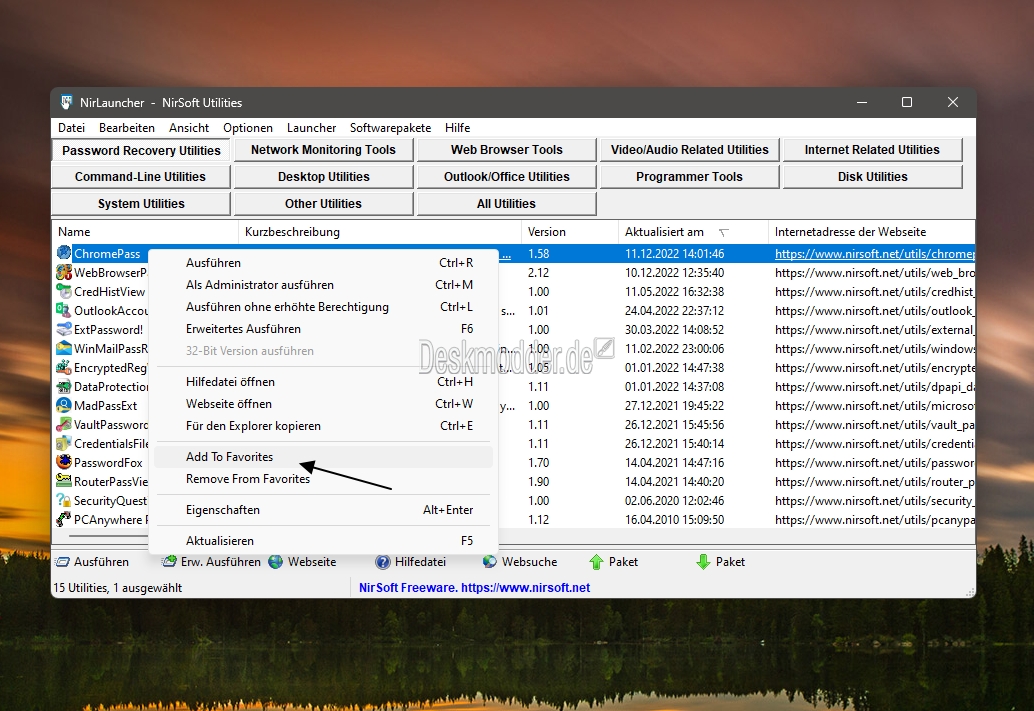Click the Ausführen toolbar icon
Image resolution: width=1034 pixels, height=711 pixels.
coord(63,562)
